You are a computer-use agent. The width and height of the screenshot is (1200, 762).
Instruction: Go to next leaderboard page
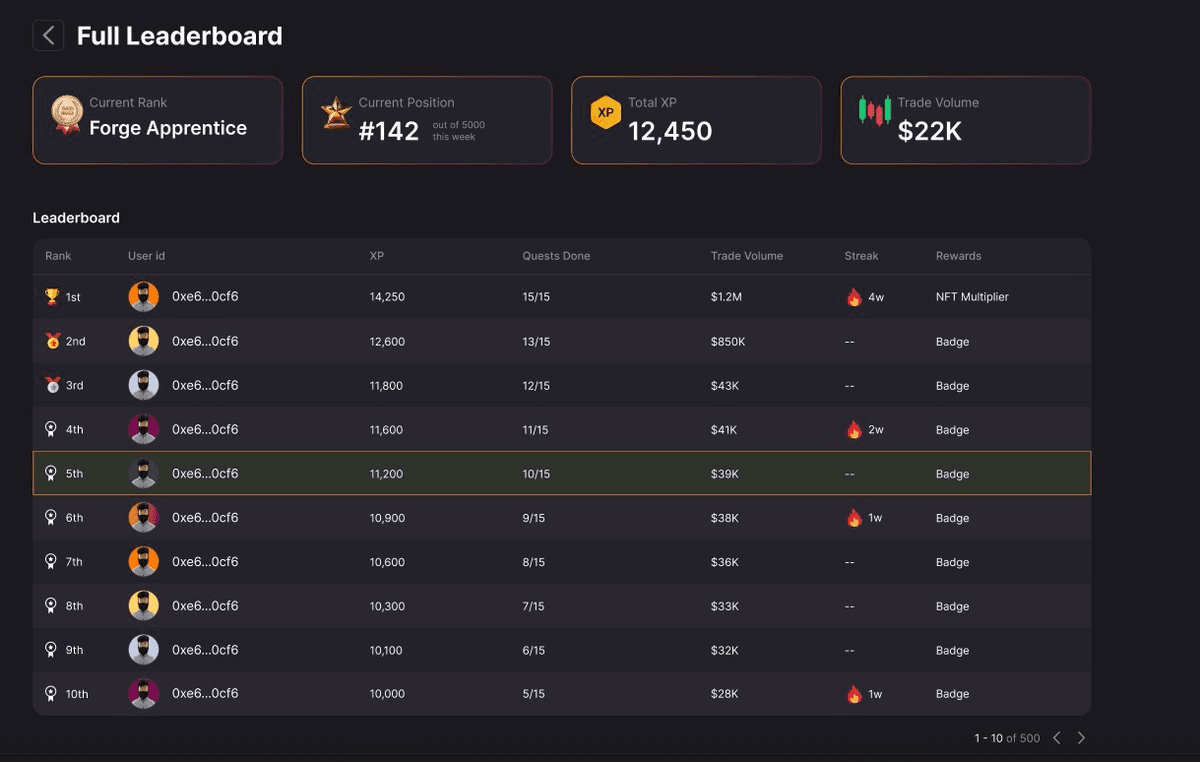point(1081,738)
